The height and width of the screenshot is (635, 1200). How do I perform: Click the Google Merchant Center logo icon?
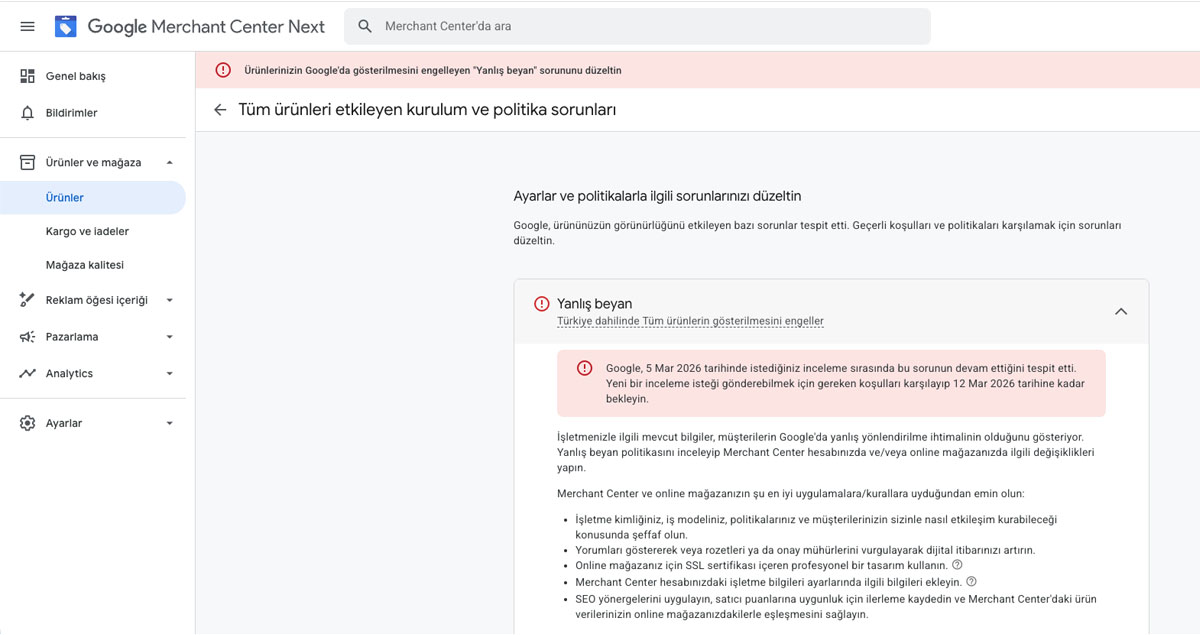pos(65,26)
